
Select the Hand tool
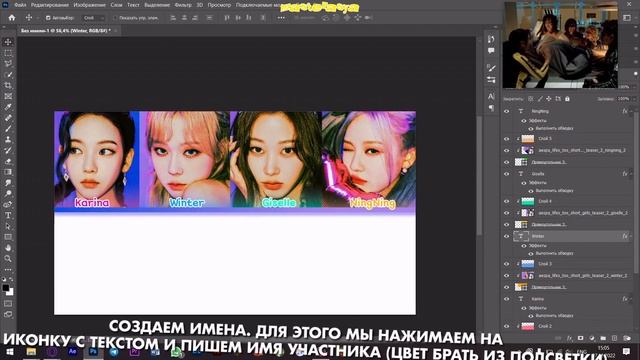(x=8, y=248)
